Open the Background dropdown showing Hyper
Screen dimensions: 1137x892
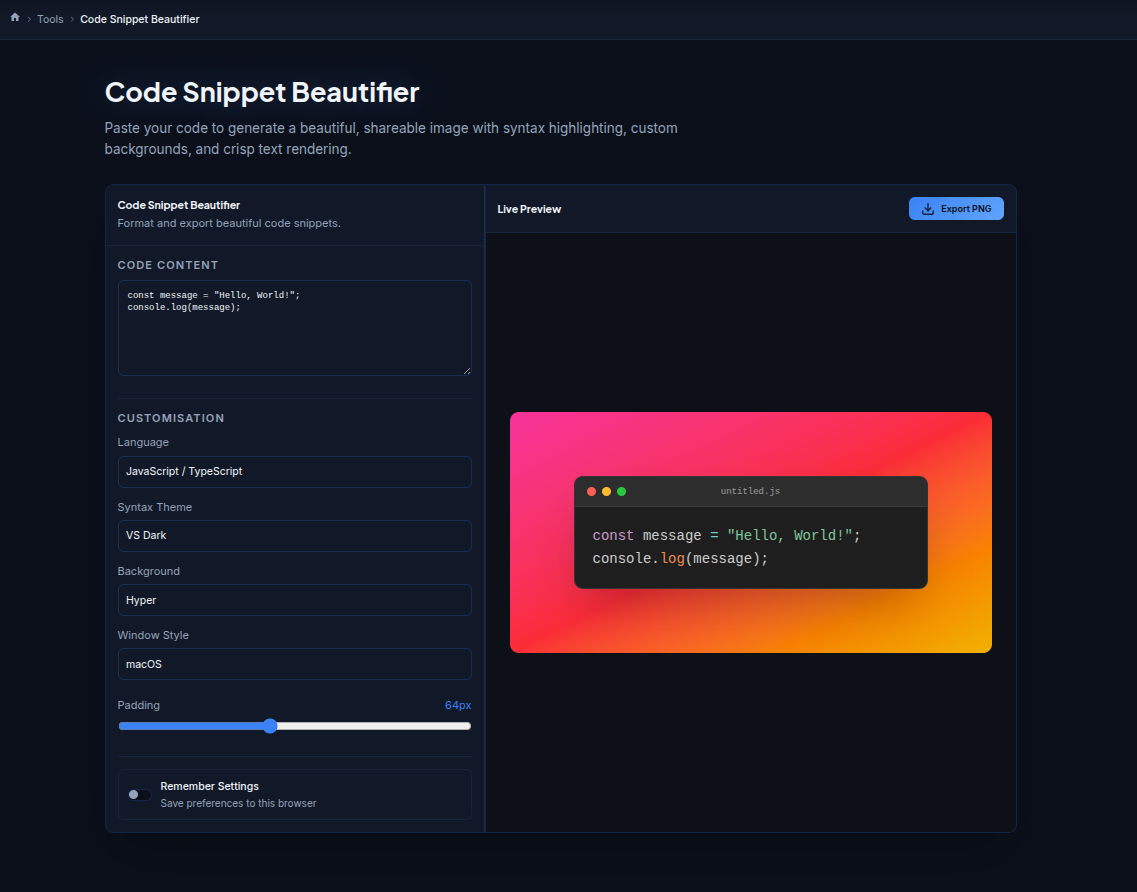point(294,600)
